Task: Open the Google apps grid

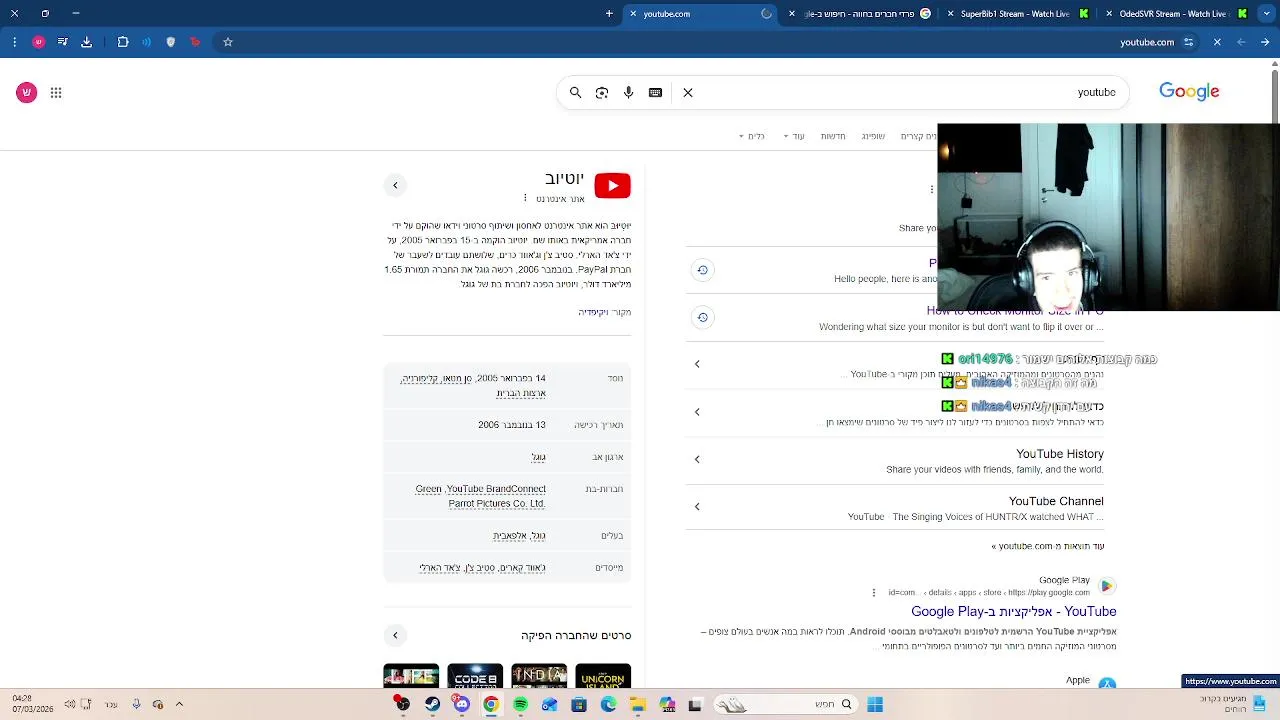Action: (56, 92)
